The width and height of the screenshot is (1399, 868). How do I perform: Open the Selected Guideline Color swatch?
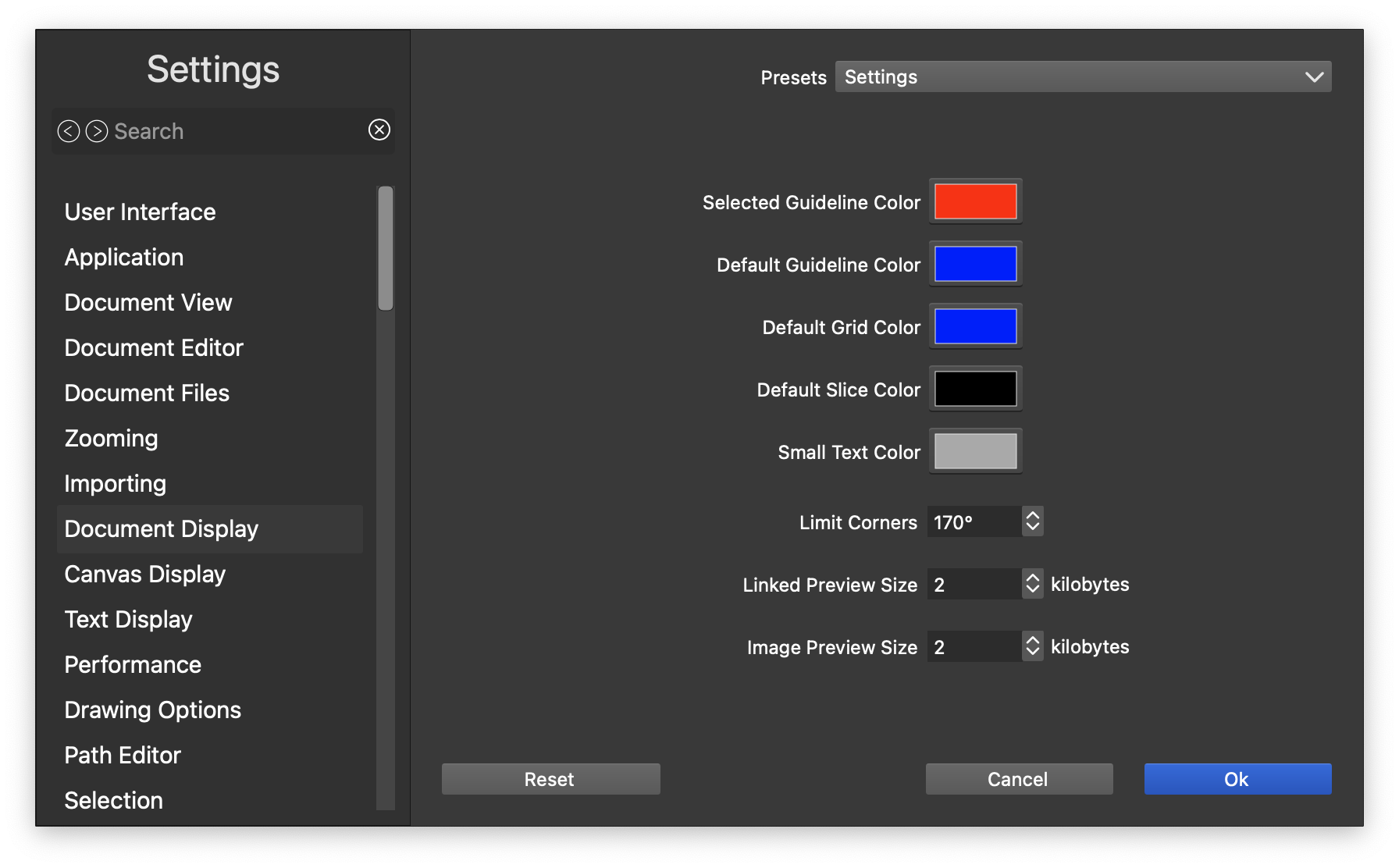(x=975, y=201)
